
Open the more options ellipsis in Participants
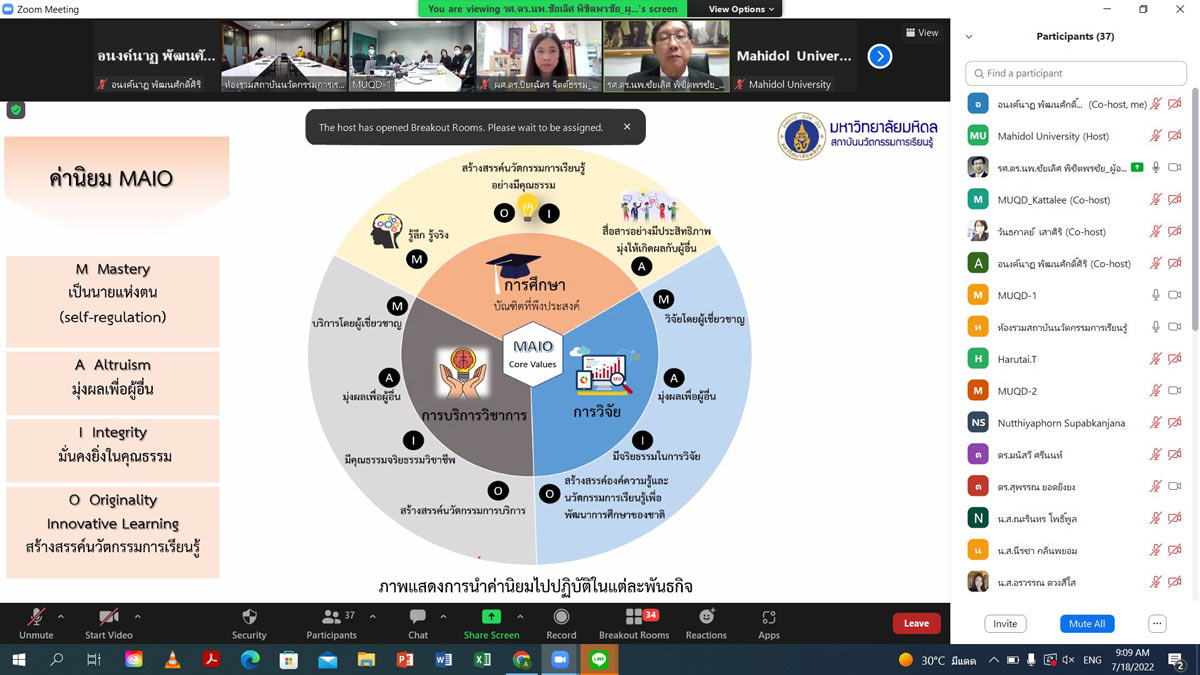click(1157, 624)
